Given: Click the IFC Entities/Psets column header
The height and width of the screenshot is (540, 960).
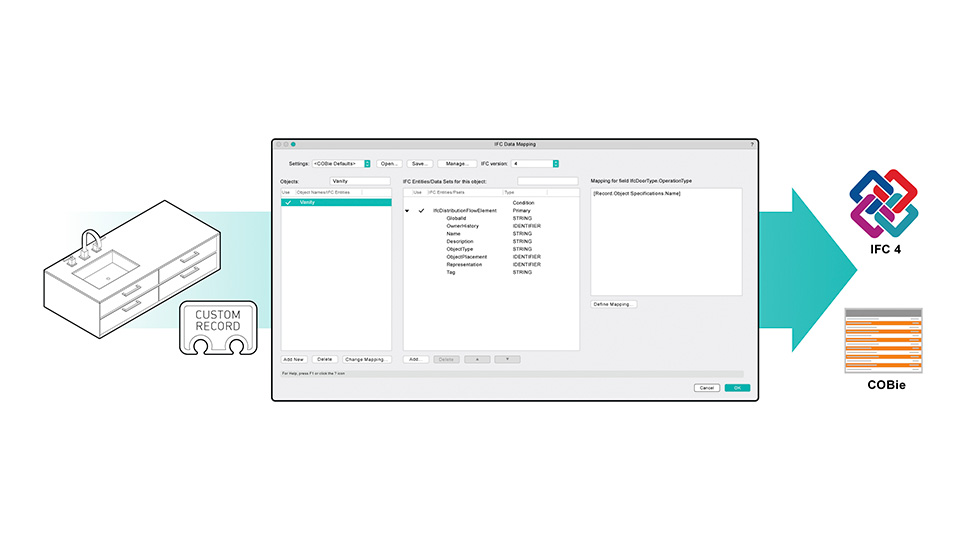Looking at the screenshot, I should point(446,192).
